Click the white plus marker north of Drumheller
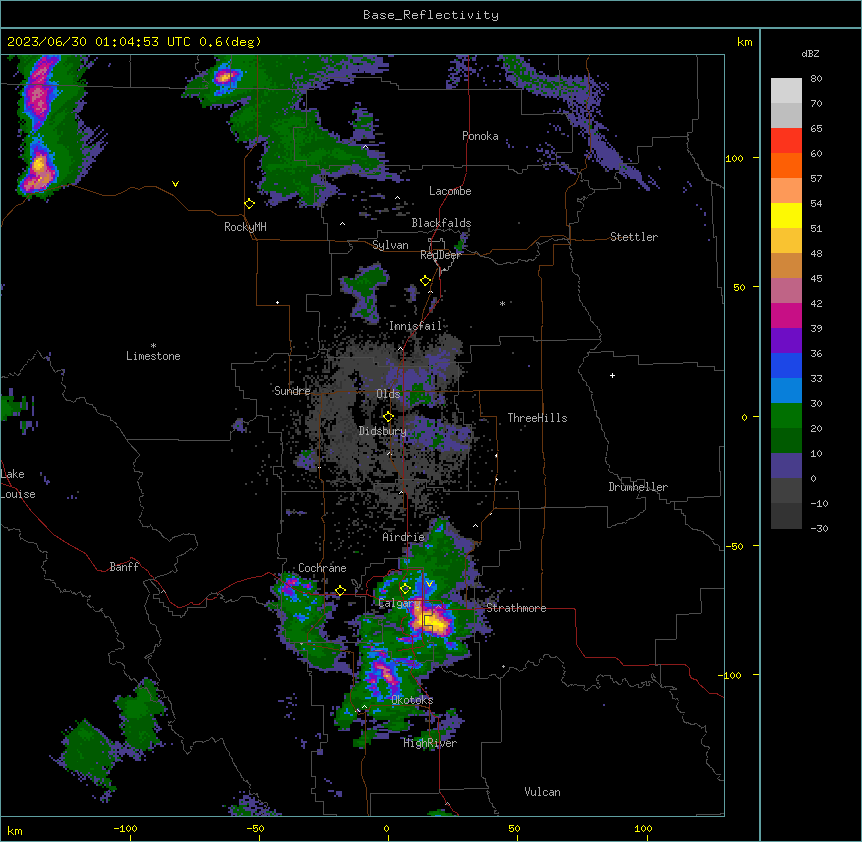Viewport: 862px width, 842px height. (x=612, y=375)
